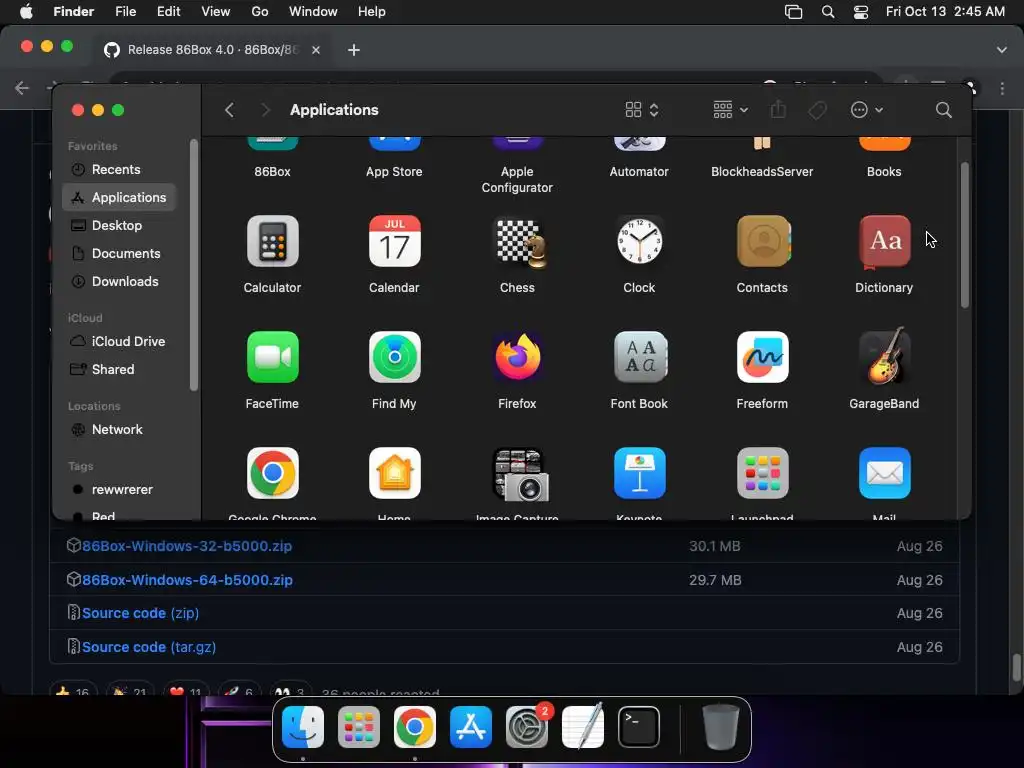Screen dimensions: 1024x768
Task: Open Finder from the Dock
Action: click(303, 727)
